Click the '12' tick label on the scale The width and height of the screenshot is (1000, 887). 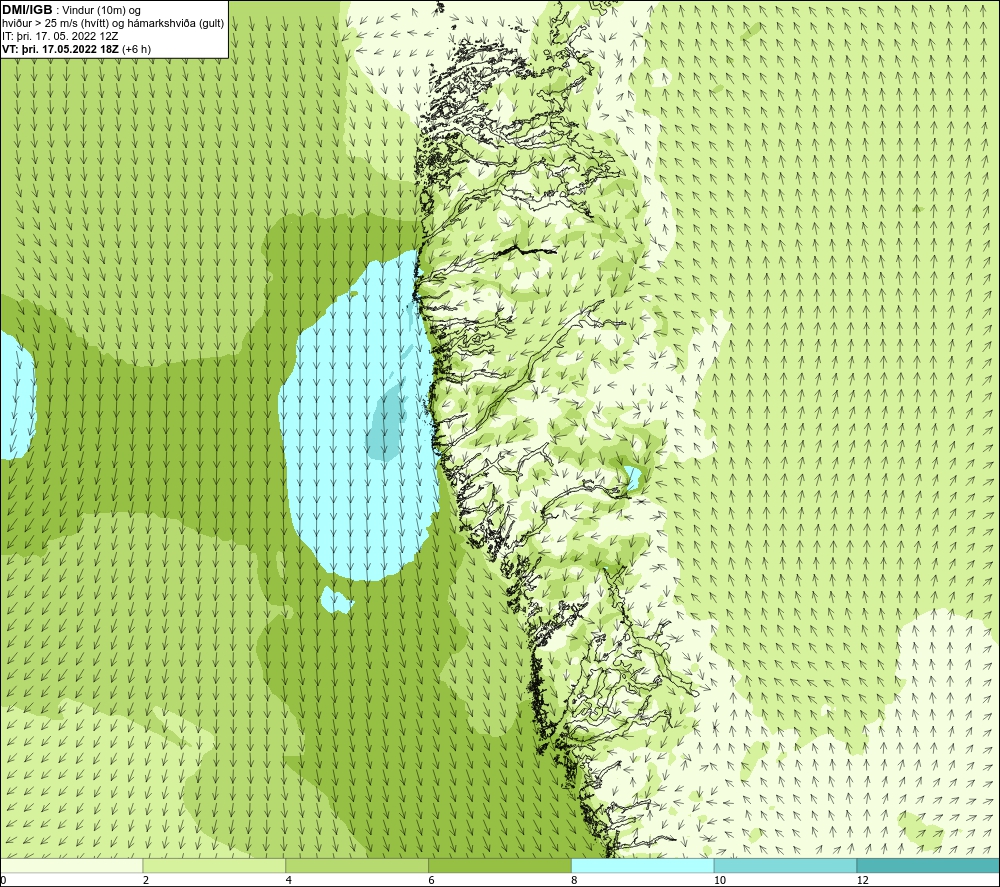(862, 881)
